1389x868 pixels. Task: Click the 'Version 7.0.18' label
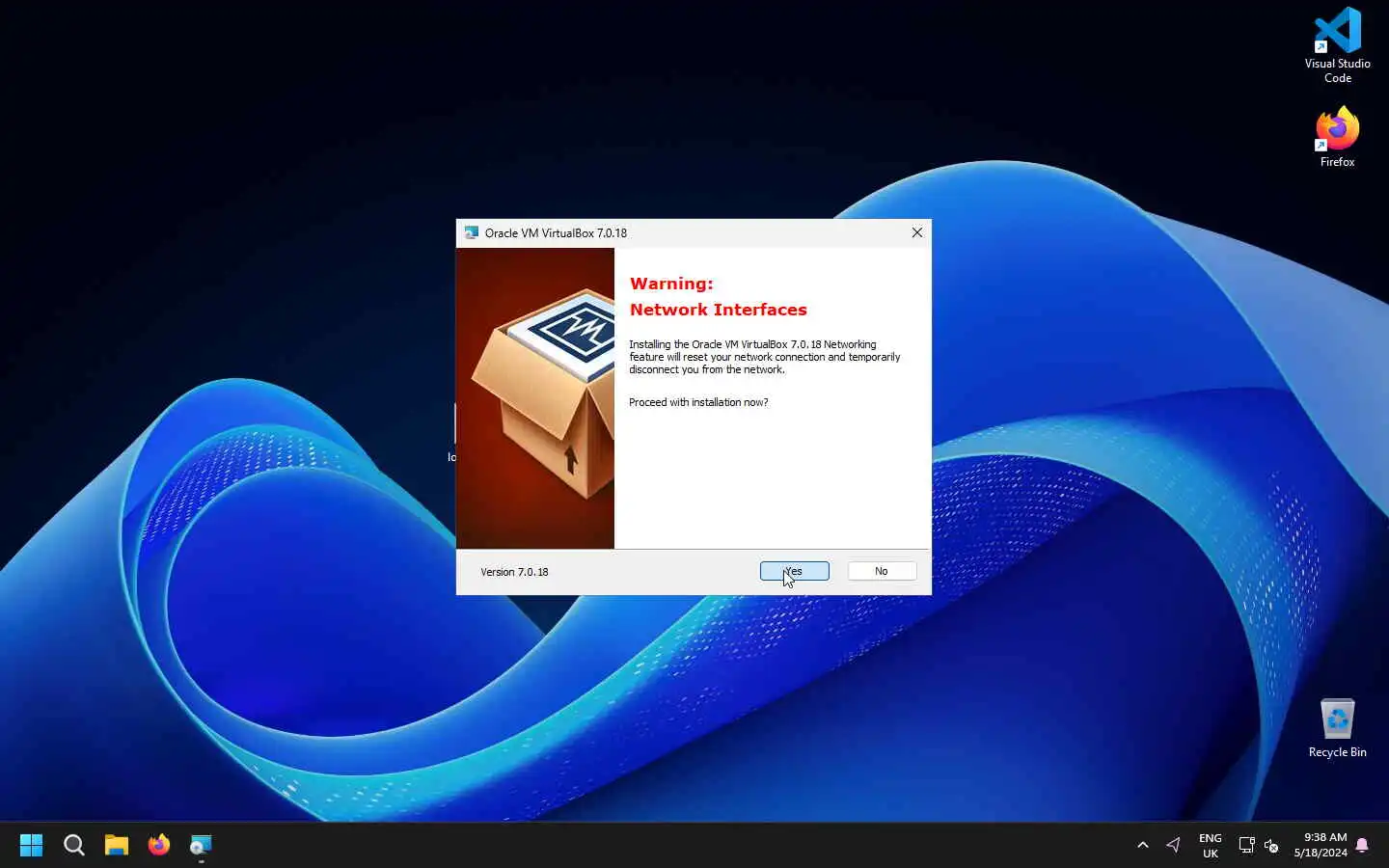[514, 572]
